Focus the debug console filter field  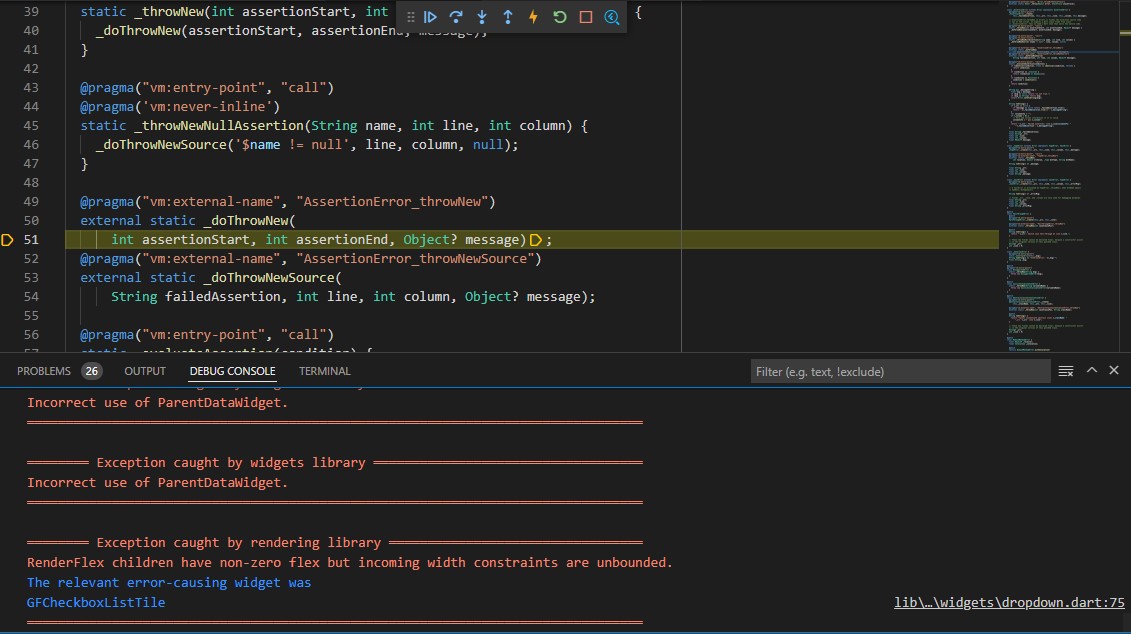[899, 371]
